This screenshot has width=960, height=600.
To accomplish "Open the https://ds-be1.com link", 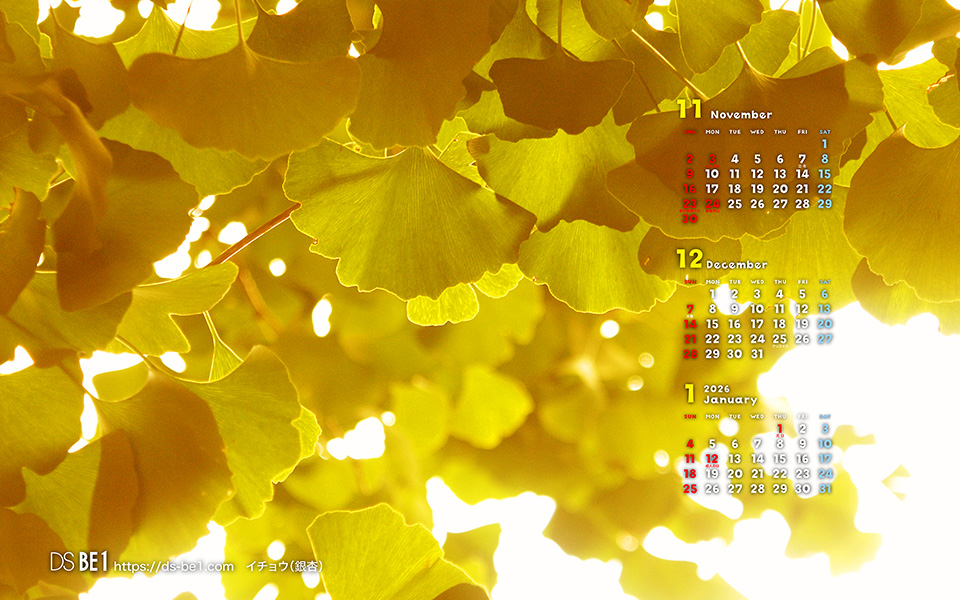I will click(x=174, y=567).
